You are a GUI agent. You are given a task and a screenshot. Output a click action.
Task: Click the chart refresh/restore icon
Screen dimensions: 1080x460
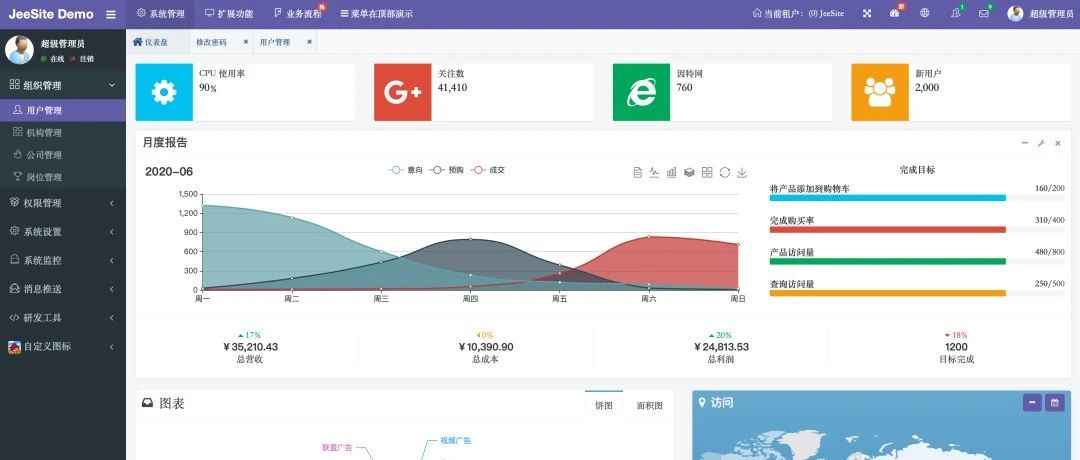(x=725, y=172)
